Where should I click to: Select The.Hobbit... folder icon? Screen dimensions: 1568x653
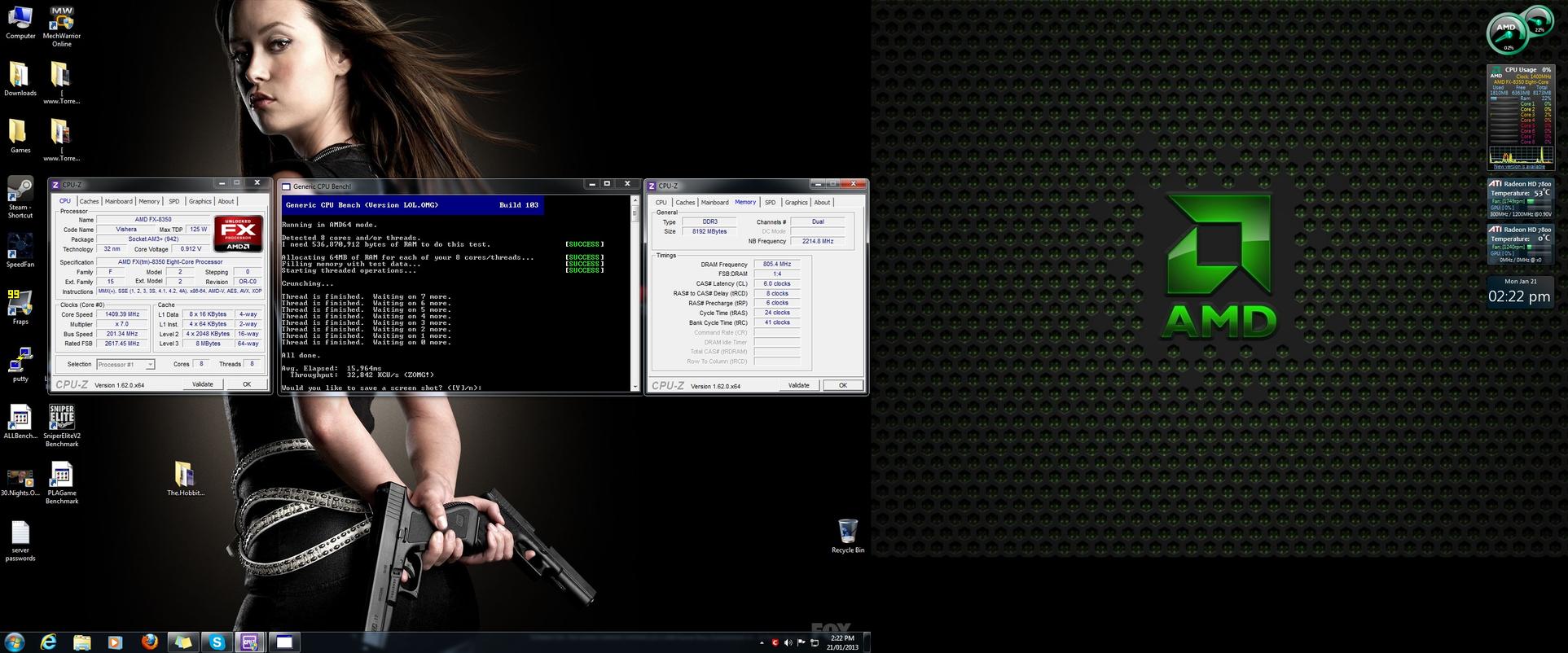click(185, 479)
